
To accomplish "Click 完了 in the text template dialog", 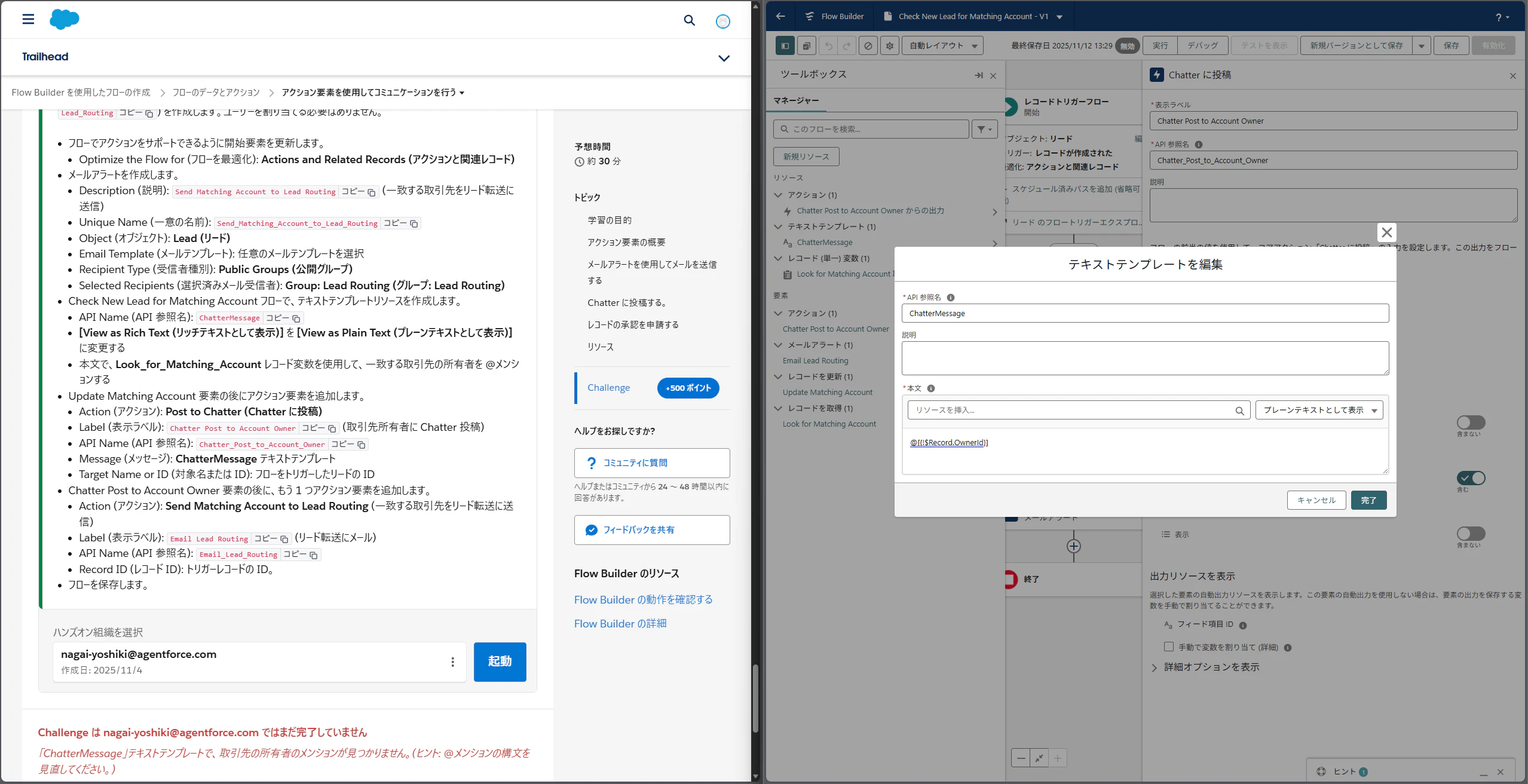I will [1368, 500].
